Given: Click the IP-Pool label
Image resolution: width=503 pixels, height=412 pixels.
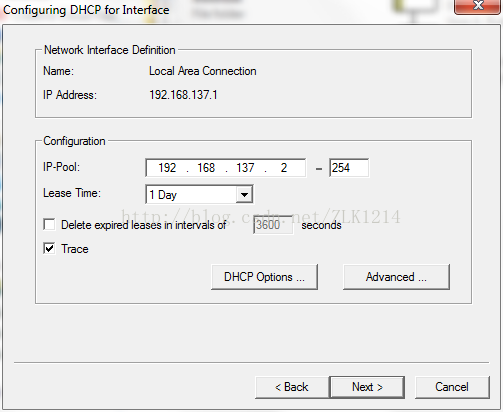Looking at the screenshot, I should coord(62,167).
